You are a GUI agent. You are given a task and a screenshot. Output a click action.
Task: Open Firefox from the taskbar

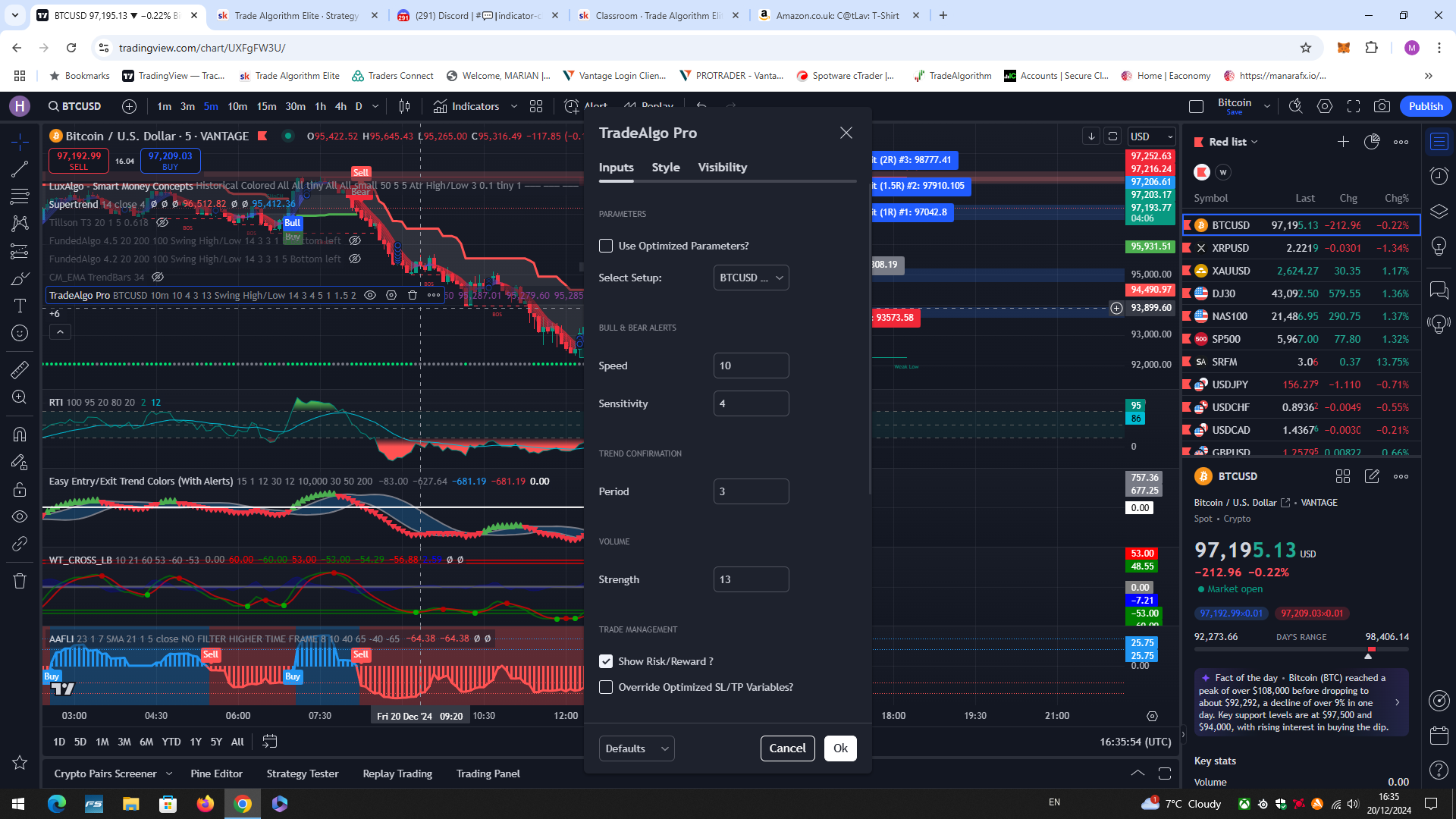click(x=205, y=805)
